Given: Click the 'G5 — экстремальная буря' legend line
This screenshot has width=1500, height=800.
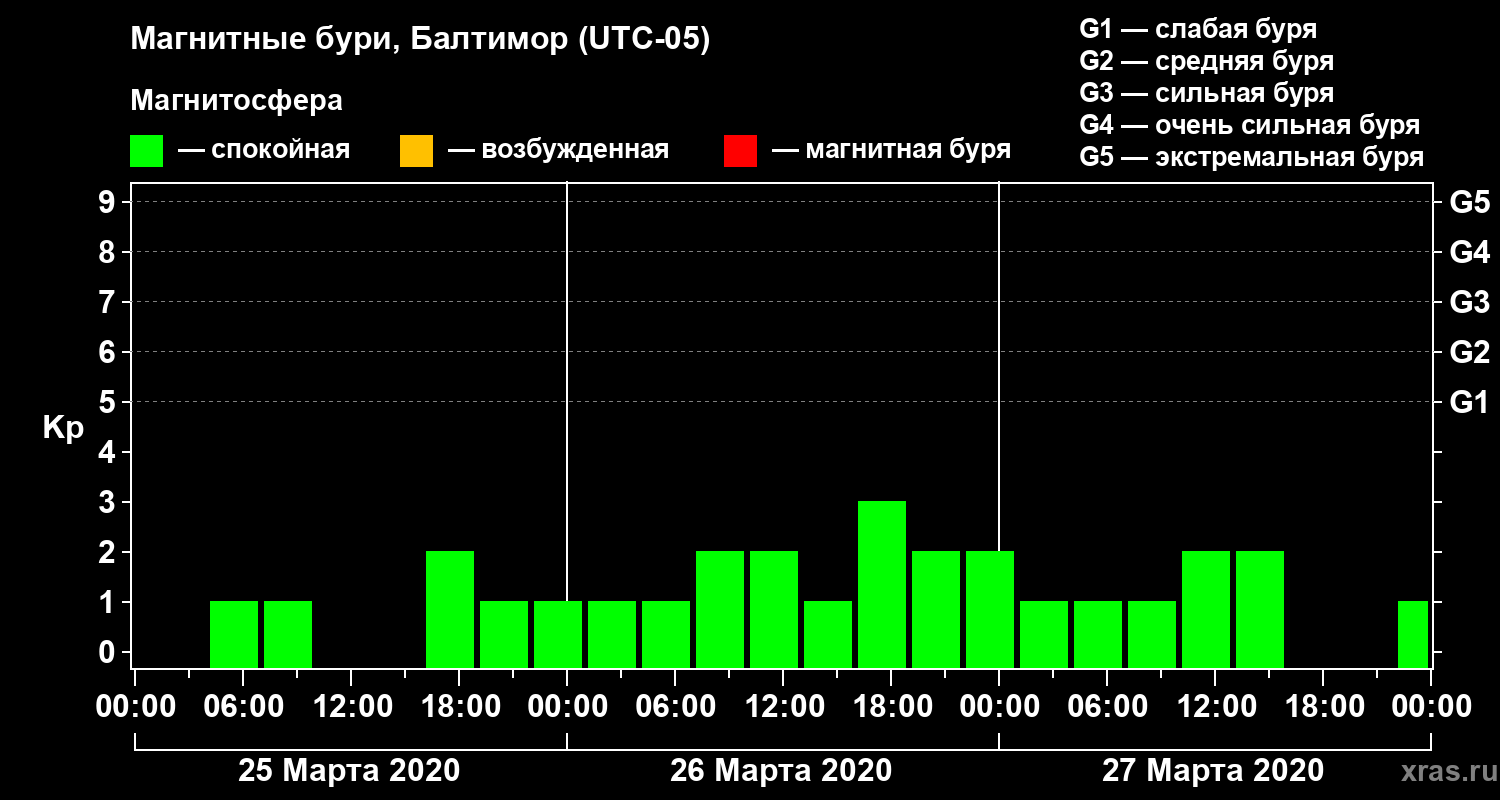Looking at the screenshot, I should coord(1251,157).
